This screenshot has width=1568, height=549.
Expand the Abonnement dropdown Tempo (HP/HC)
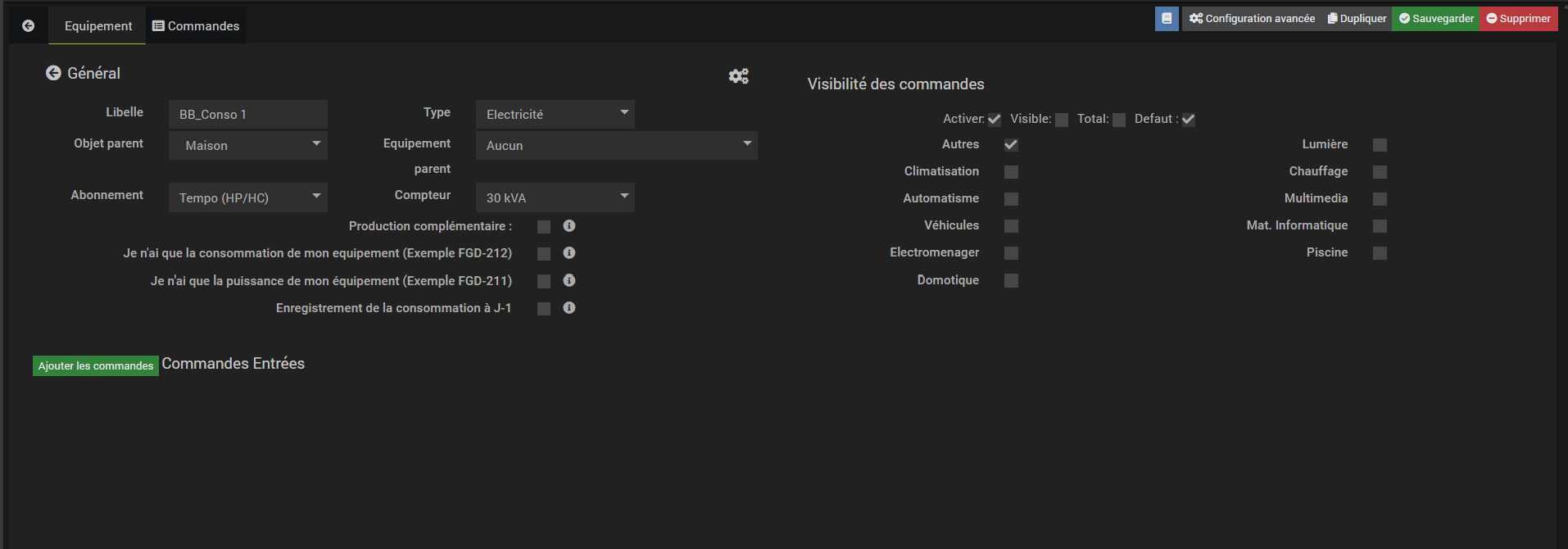247,197
